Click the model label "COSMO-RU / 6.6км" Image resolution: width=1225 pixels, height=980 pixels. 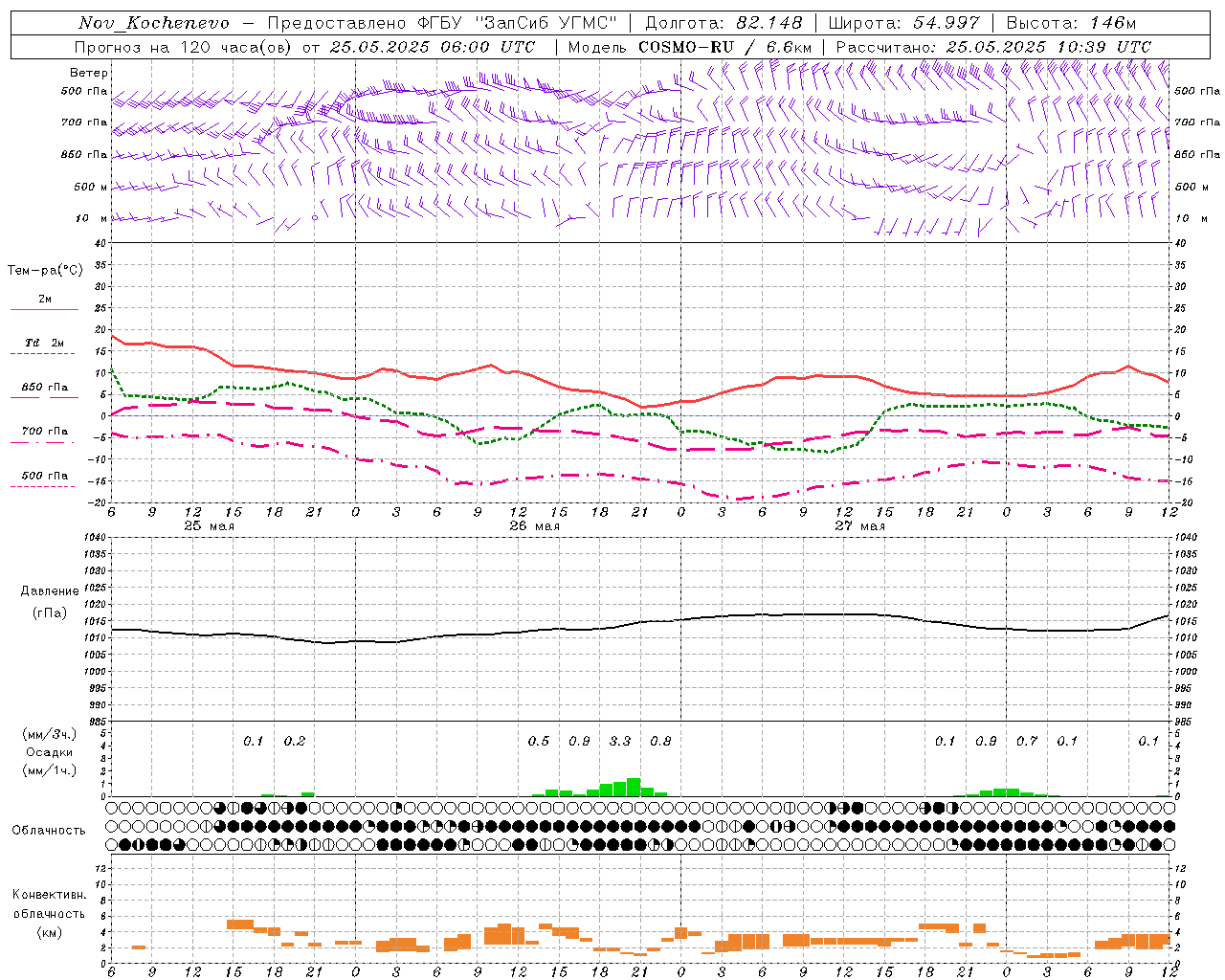pyautogui.click(x=725, y=47)
